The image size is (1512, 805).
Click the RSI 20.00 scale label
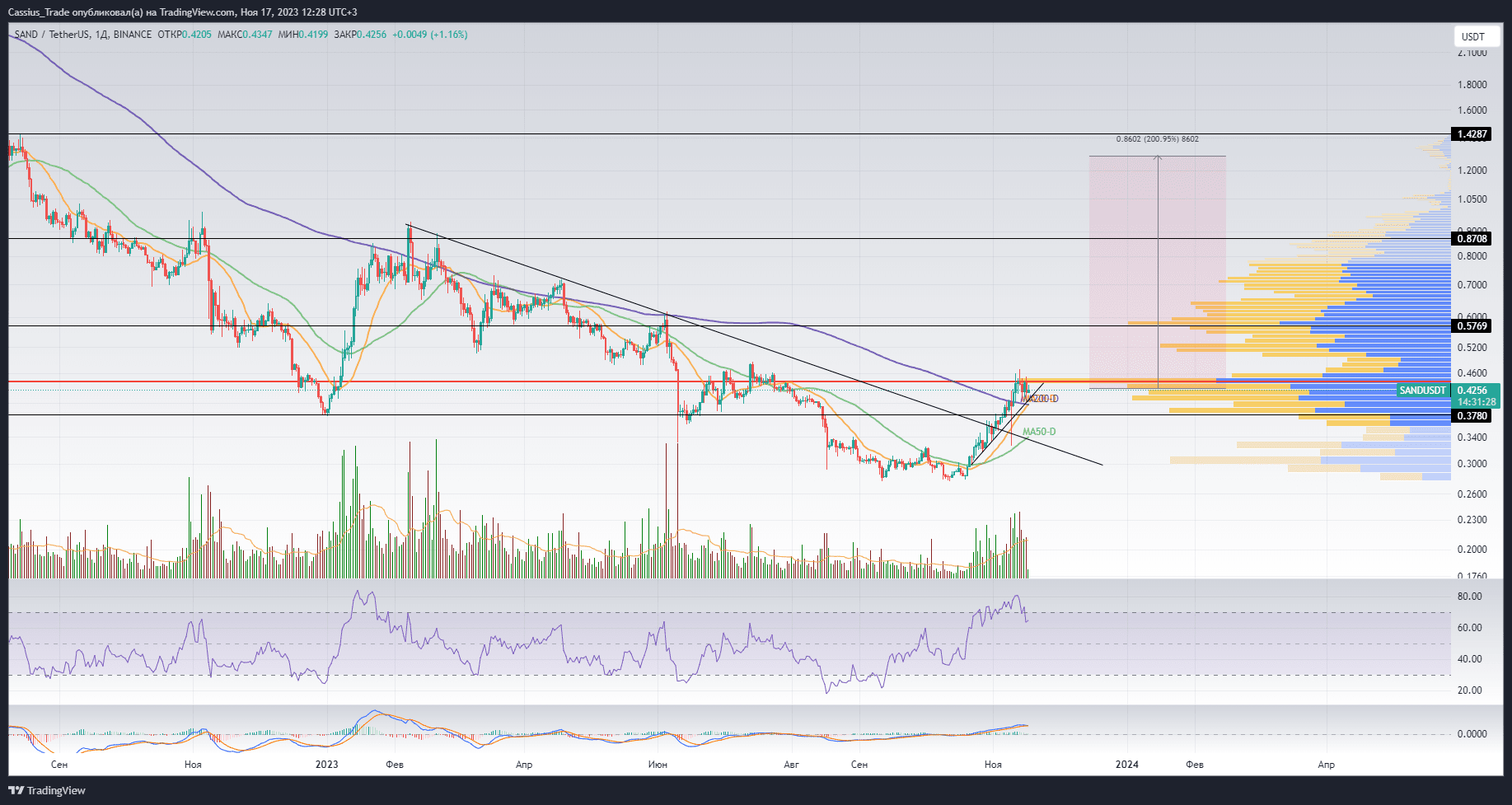[1470, 690]
